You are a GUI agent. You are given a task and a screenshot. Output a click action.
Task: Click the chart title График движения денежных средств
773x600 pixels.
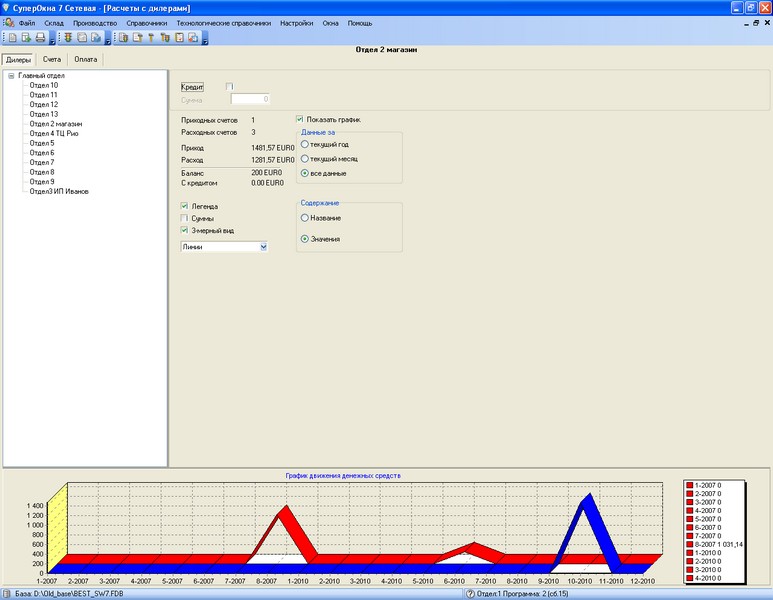(x=343, y=476)
